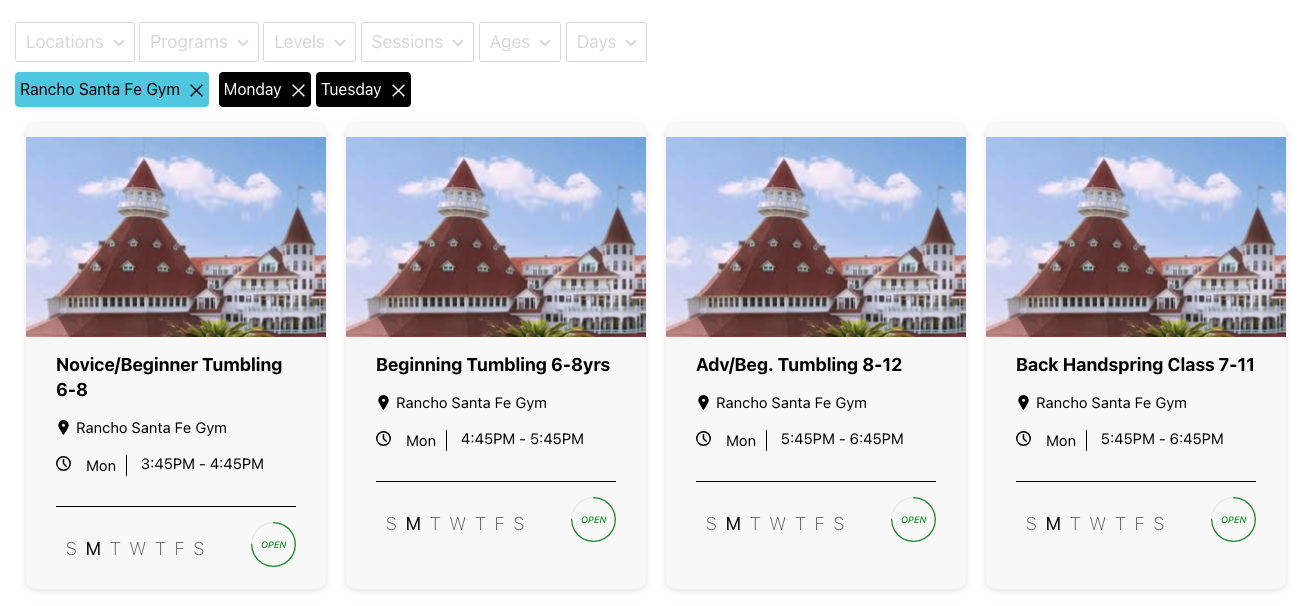Click the OPEN status badge on Beginning Tumbling 6-8yrs
This screenshot has height=606, width=1314.
593,520
